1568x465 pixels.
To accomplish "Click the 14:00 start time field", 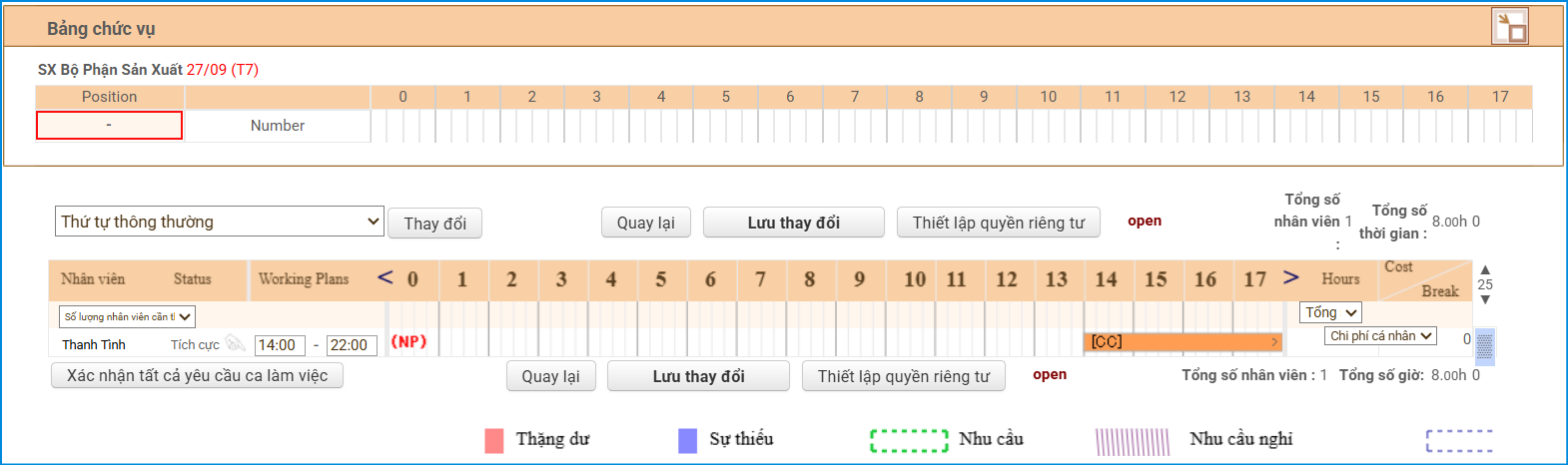I will 279,345.
